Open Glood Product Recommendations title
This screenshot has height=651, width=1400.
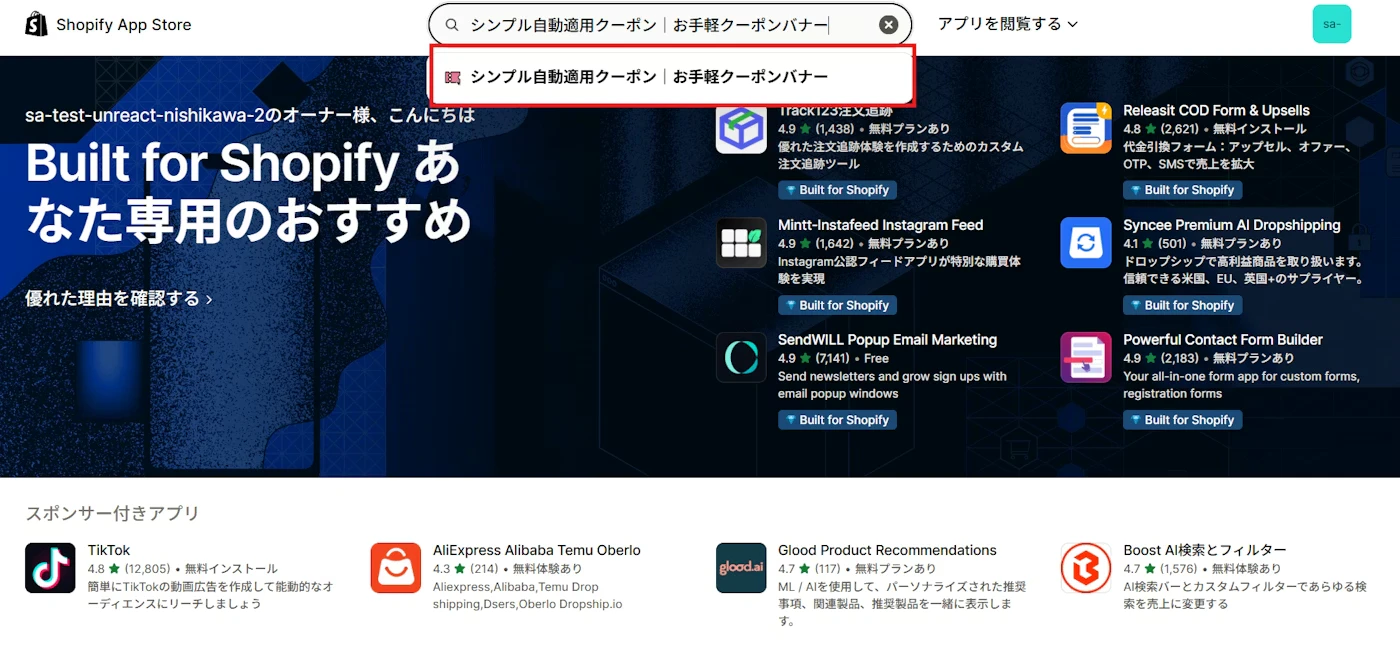click(x=887, y=550)
